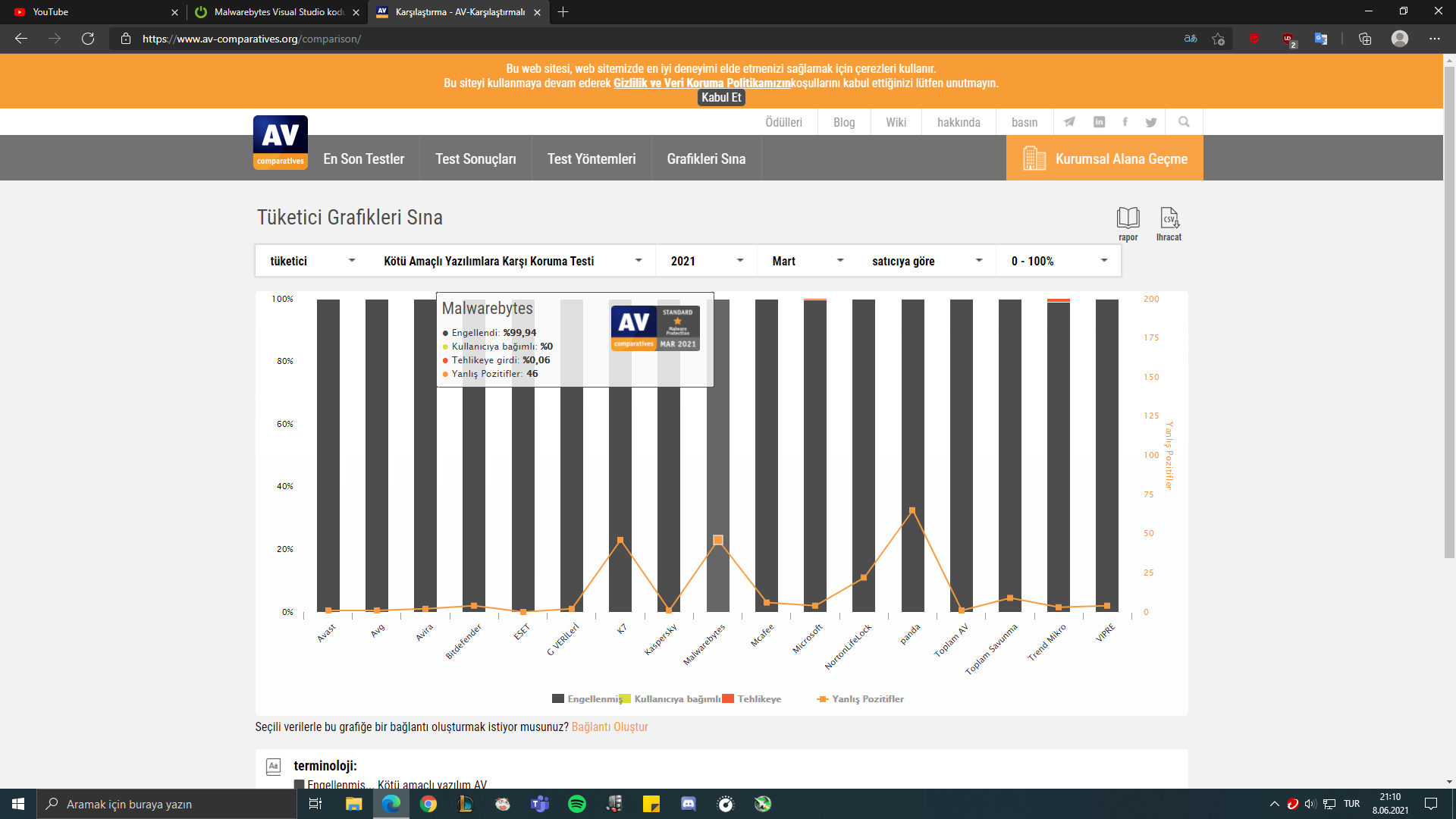Expand the 2021 year dropdown
The width and height of the screenshot is (1456, 819).
(x=706, y=261)
